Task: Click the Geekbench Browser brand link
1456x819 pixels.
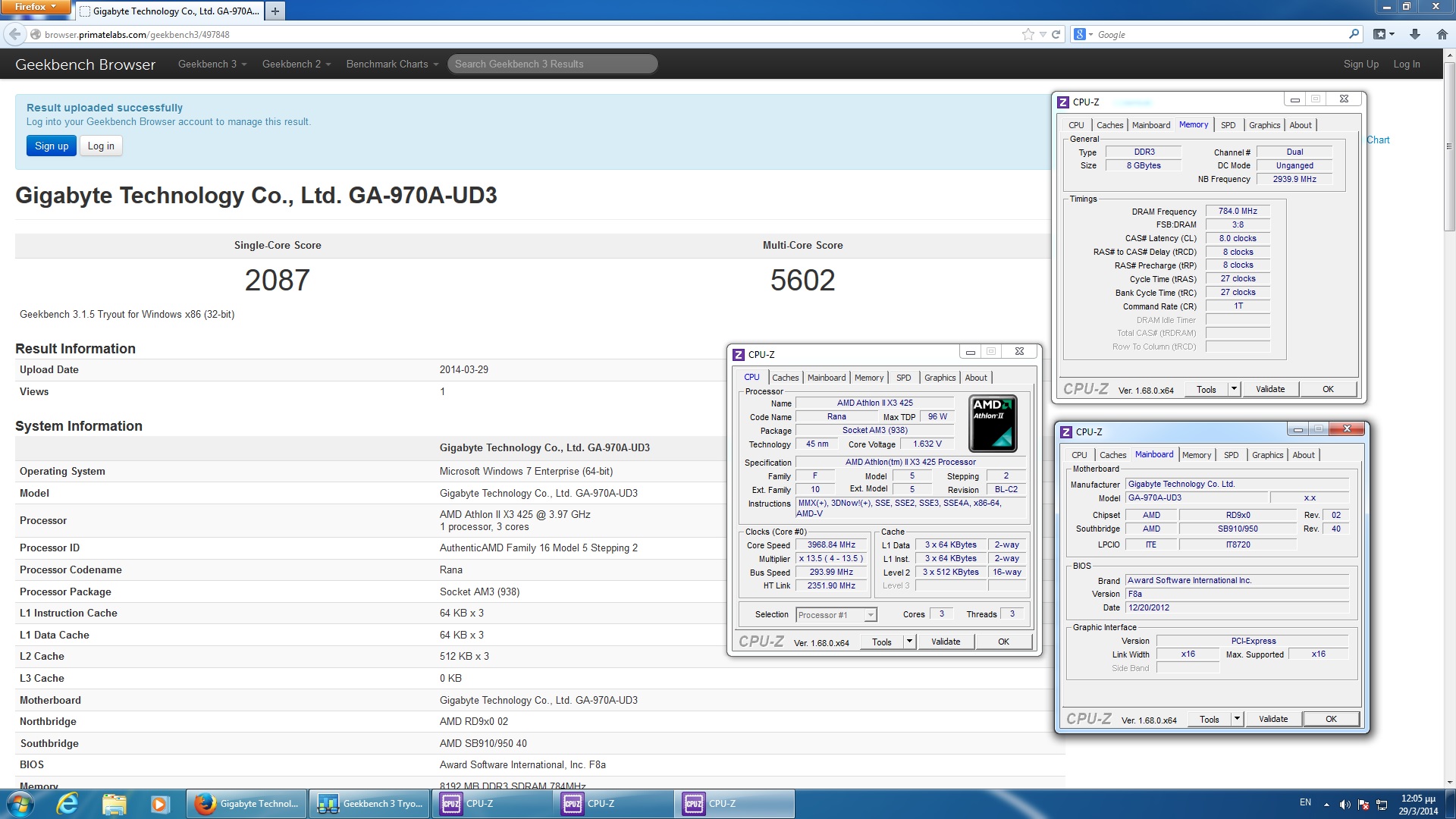Action: (x=85, y=64)
